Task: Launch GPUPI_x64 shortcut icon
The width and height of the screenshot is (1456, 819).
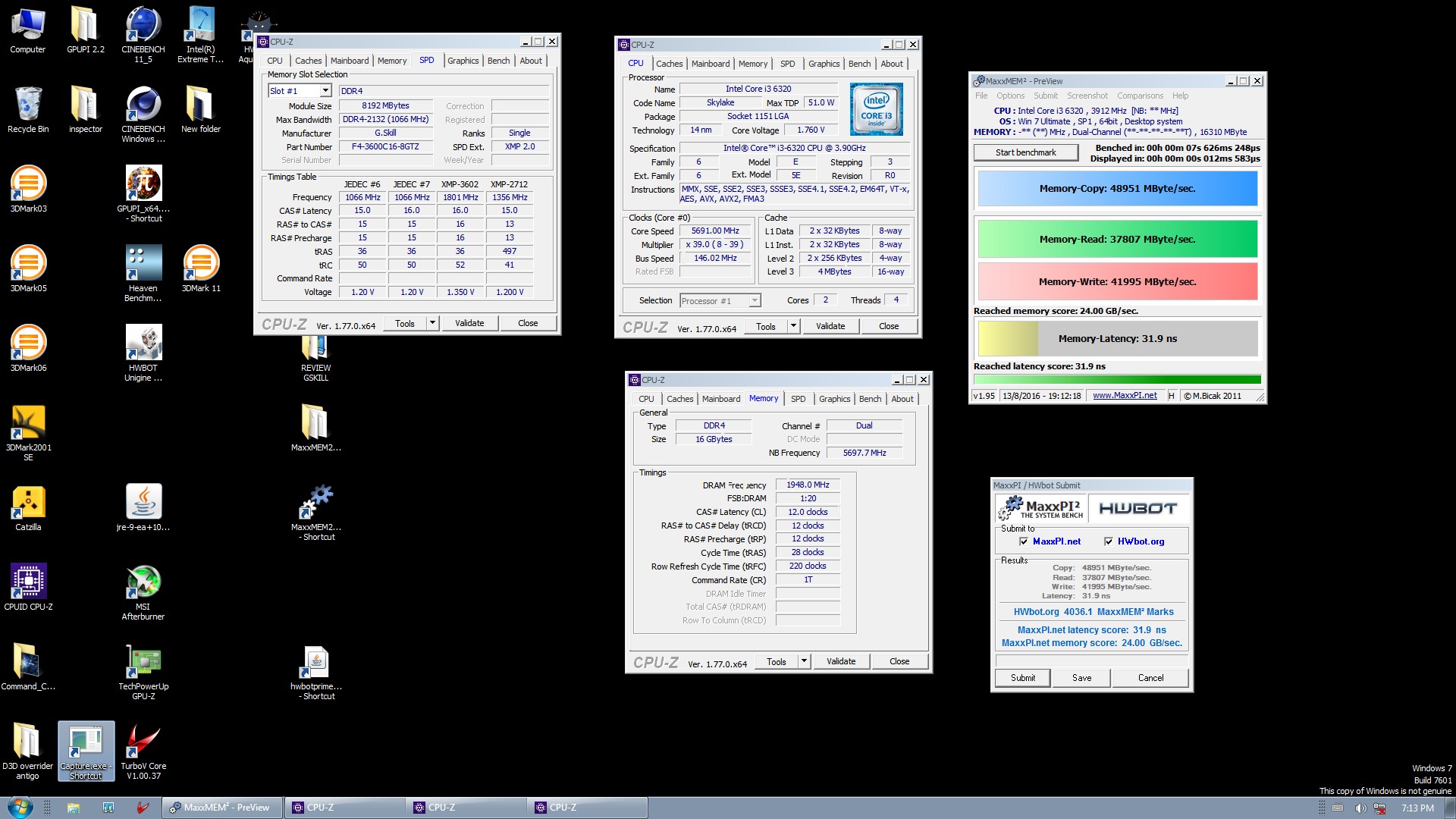Action: [x=143, y=194]
